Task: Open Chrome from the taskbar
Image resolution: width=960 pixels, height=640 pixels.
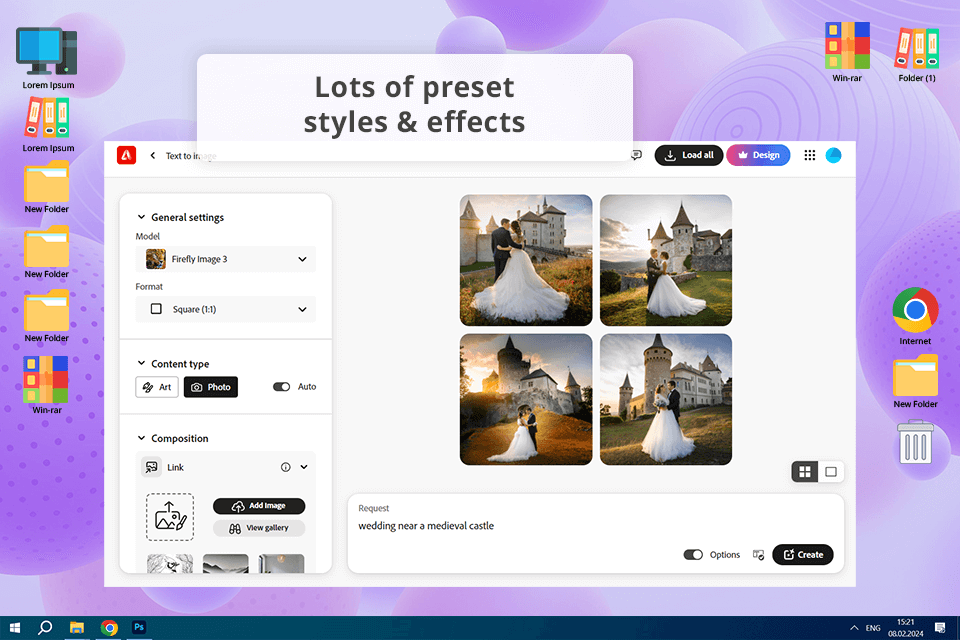Action: 109,628
